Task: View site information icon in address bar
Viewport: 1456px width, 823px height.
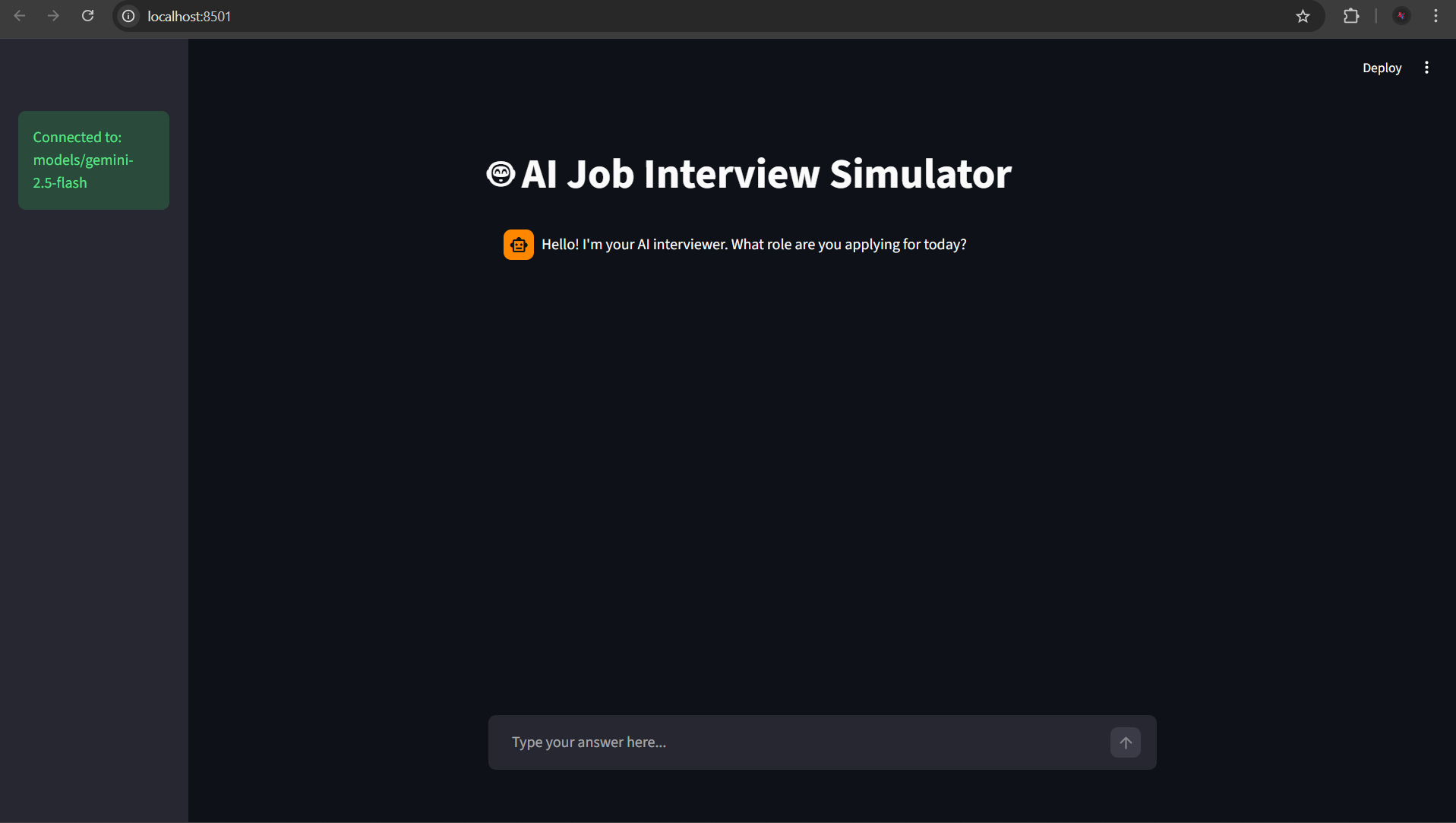Action: pyautogui.click(x=129, y=16)
